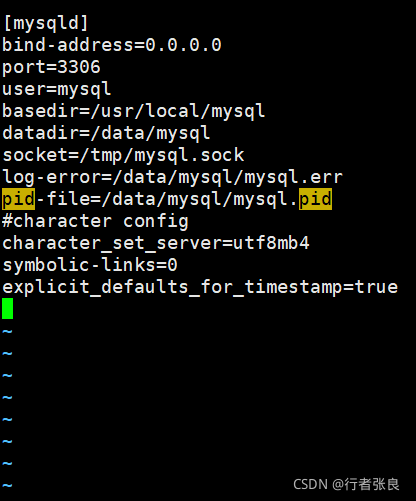Click the log-error path line

pos(172,177)
